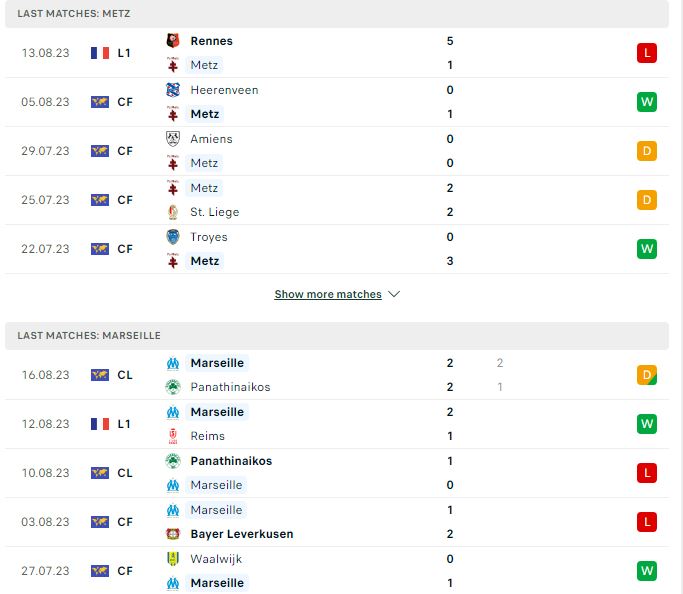Click the Last Matches: Marseille header
The width and height of the screenshot is (683, 594).
coord(337,336)
